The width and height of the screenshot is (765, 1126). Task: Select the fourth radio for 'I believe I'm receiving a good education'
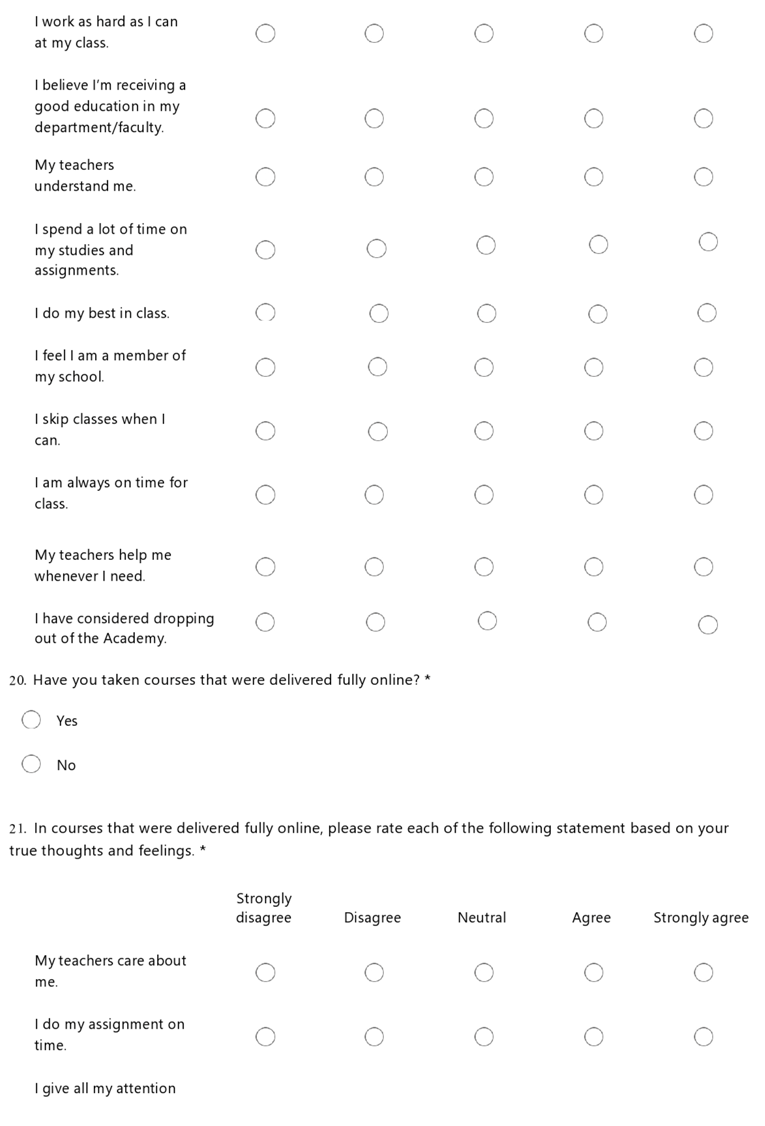point(594,118)
